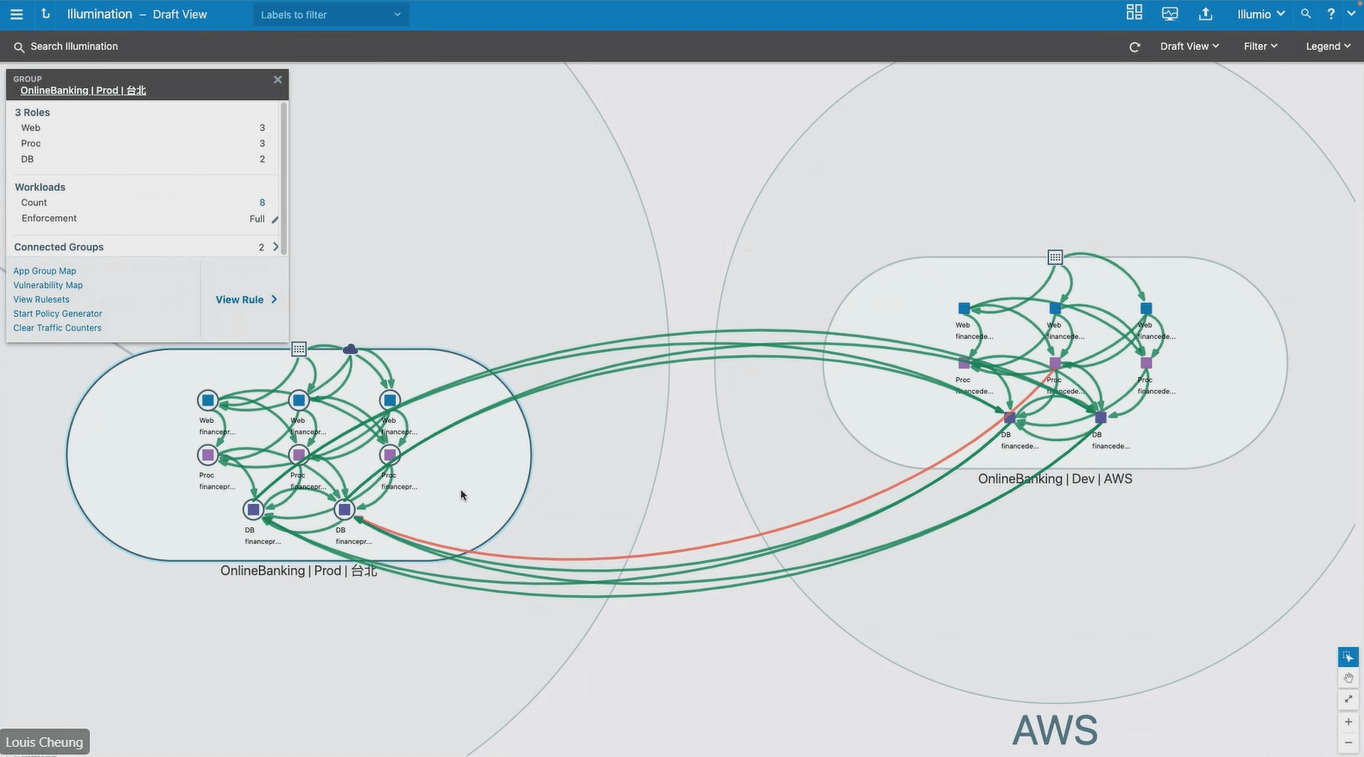This screenshot has width=1364, height=757.
Task: Close the OnlineBanking Prod group panel
Action: [278, 80]
